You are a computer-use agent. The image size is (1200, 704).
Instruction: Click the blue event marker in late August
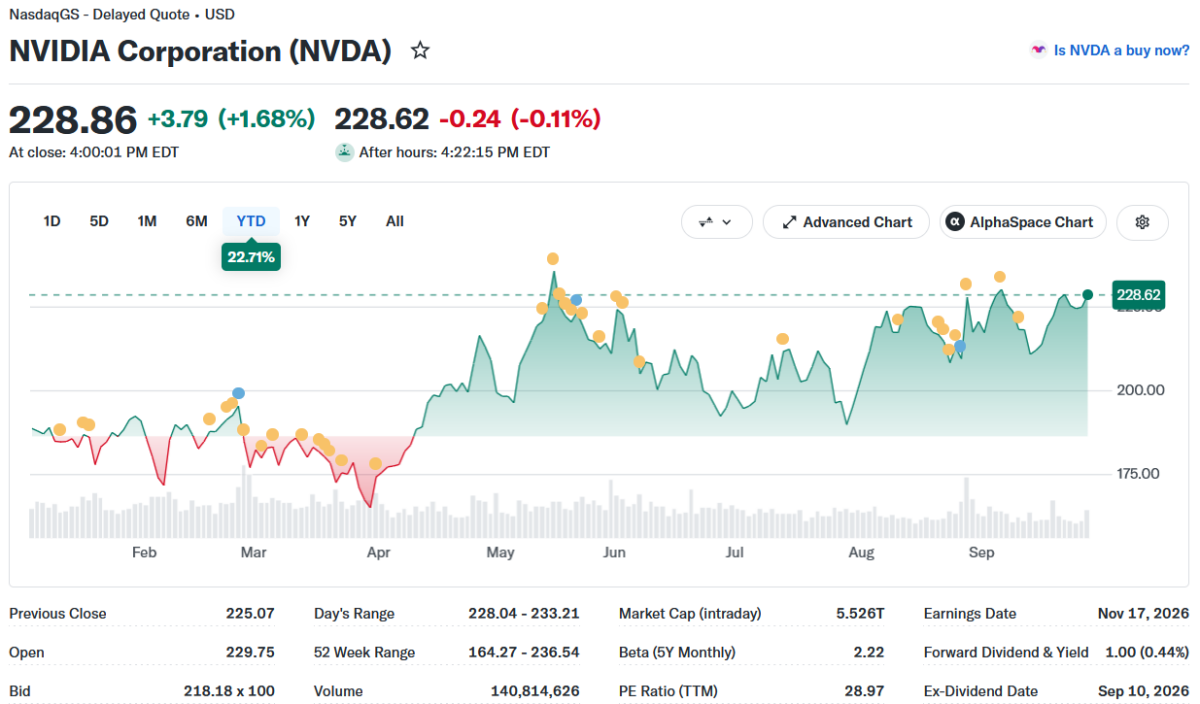(960, 346)
